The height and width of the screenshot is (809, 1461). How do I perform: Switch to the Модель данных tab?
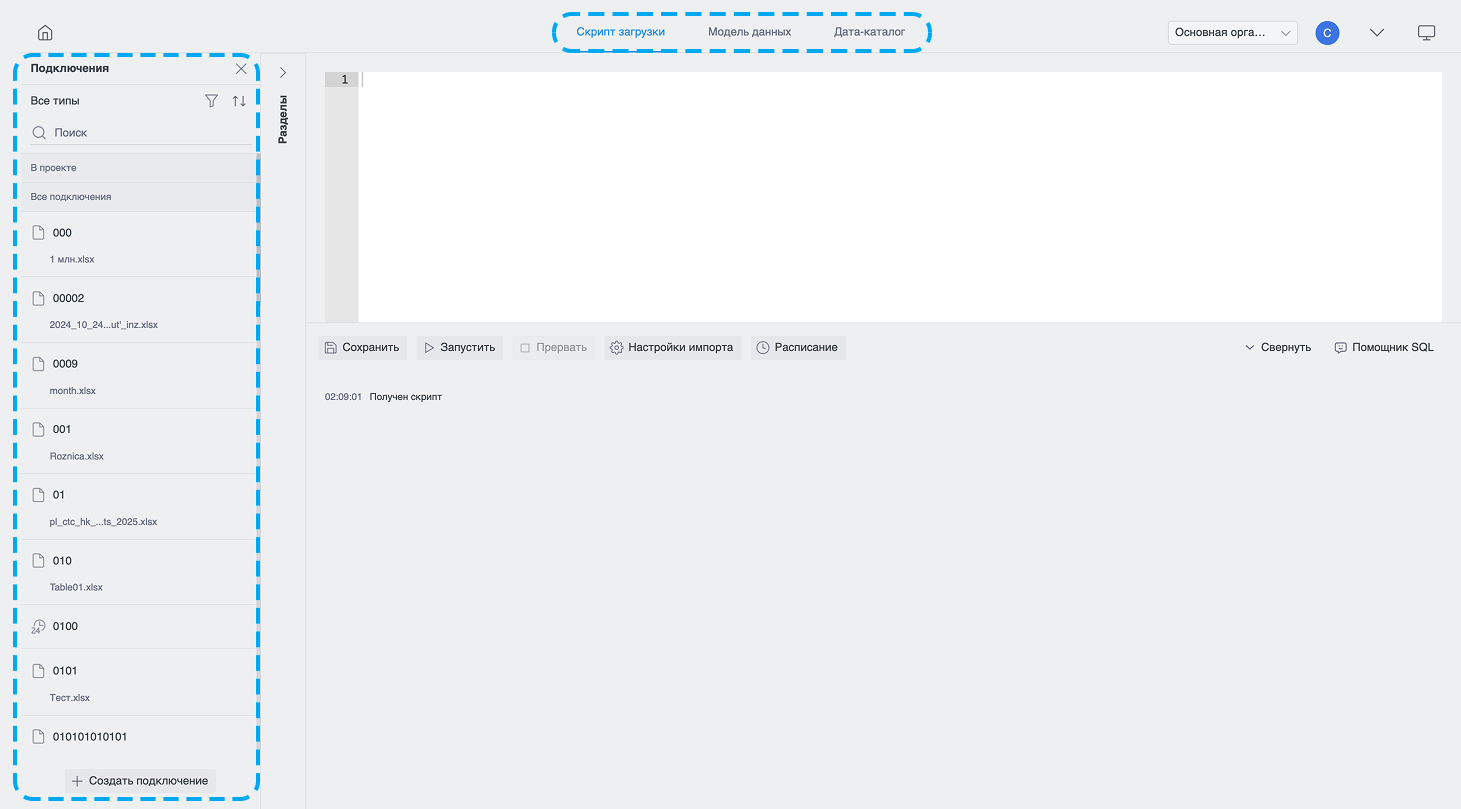pos(750,32)
